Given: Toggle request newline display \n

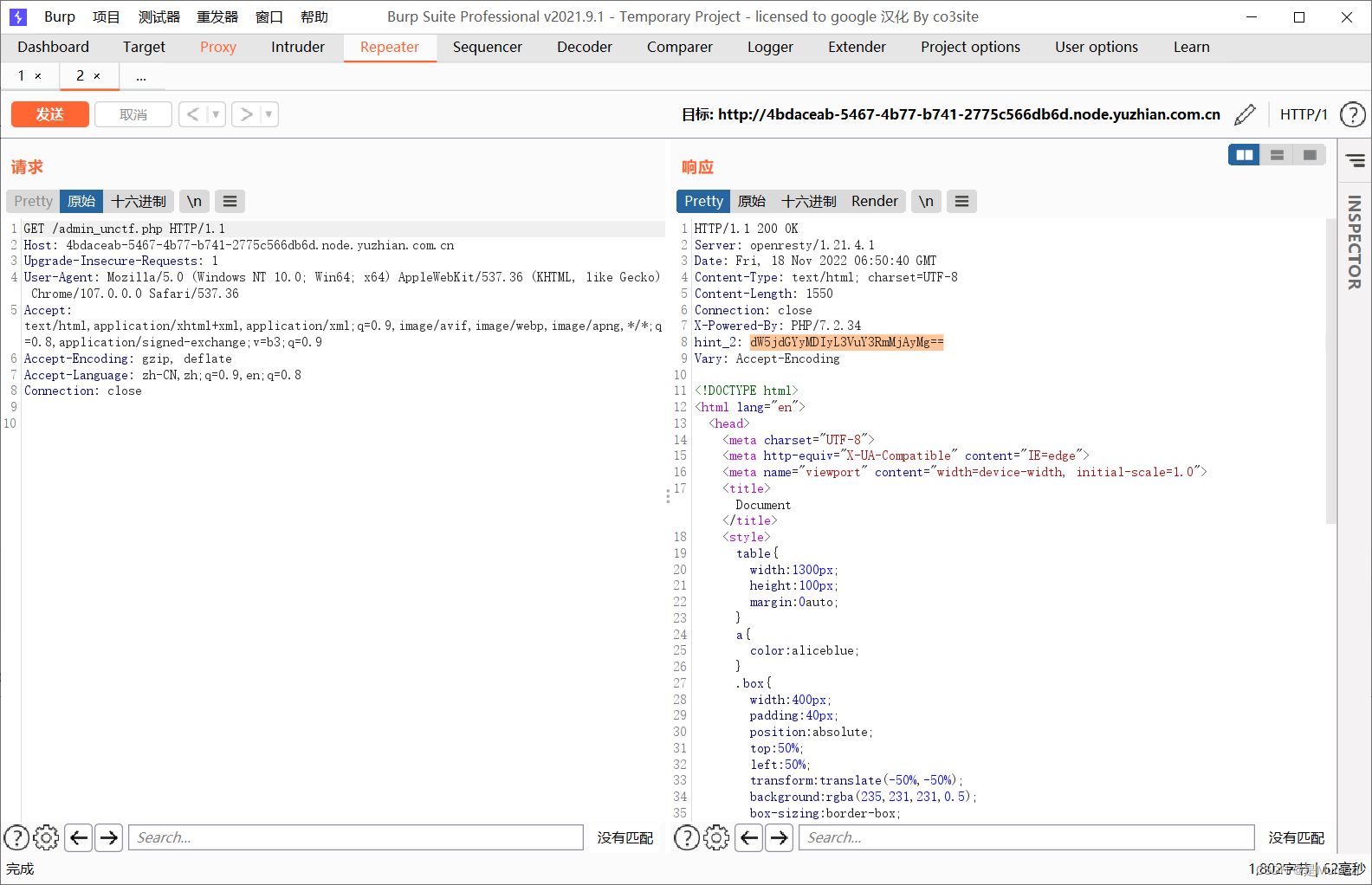Looking at the screenshot, I should [194, 201].
